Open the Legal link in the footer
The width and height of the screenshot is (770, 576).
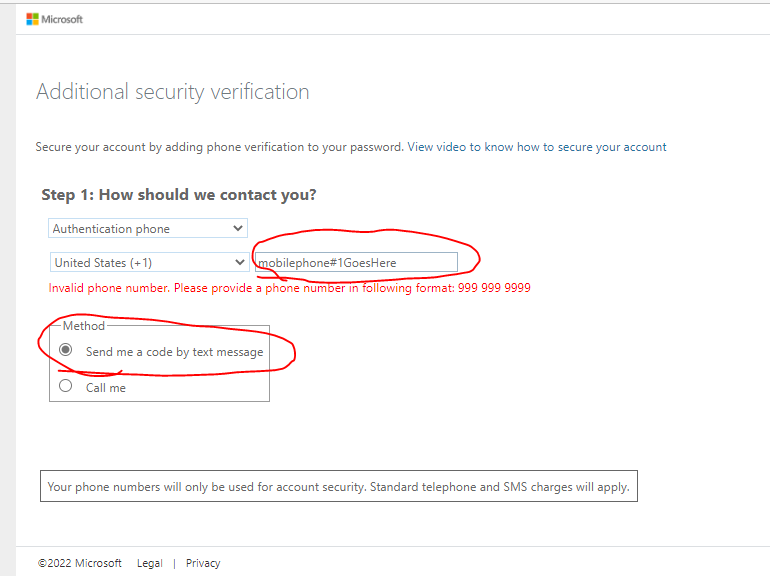click(150, 563)
